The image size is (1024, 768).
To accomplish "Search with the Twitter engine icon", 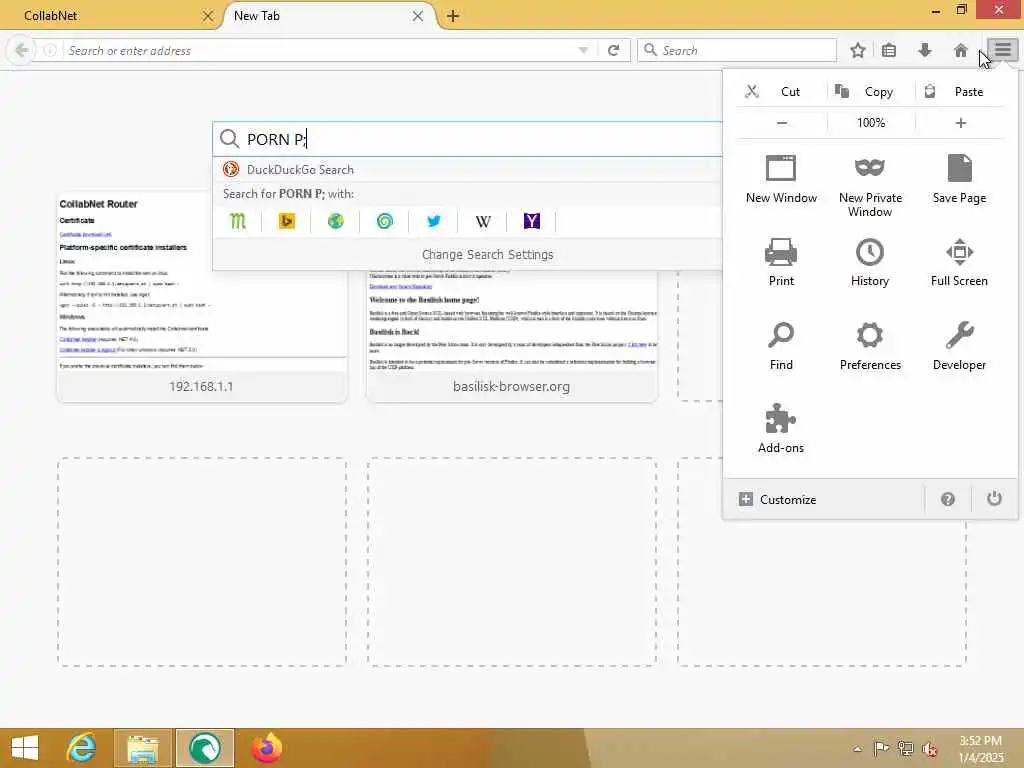I will click(433, 221).
